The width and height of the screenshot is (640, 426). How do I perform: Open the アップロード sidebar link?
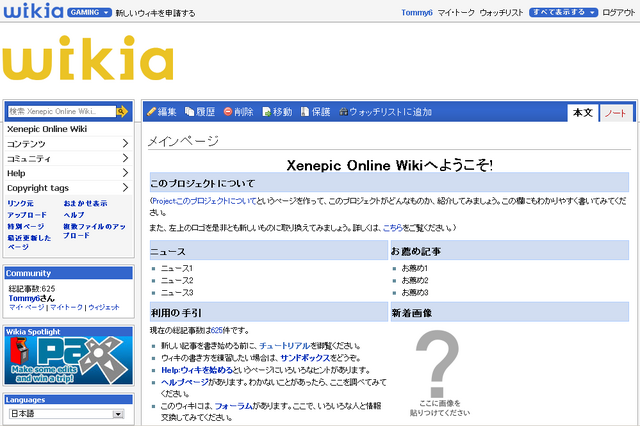(x=27, y=215)
